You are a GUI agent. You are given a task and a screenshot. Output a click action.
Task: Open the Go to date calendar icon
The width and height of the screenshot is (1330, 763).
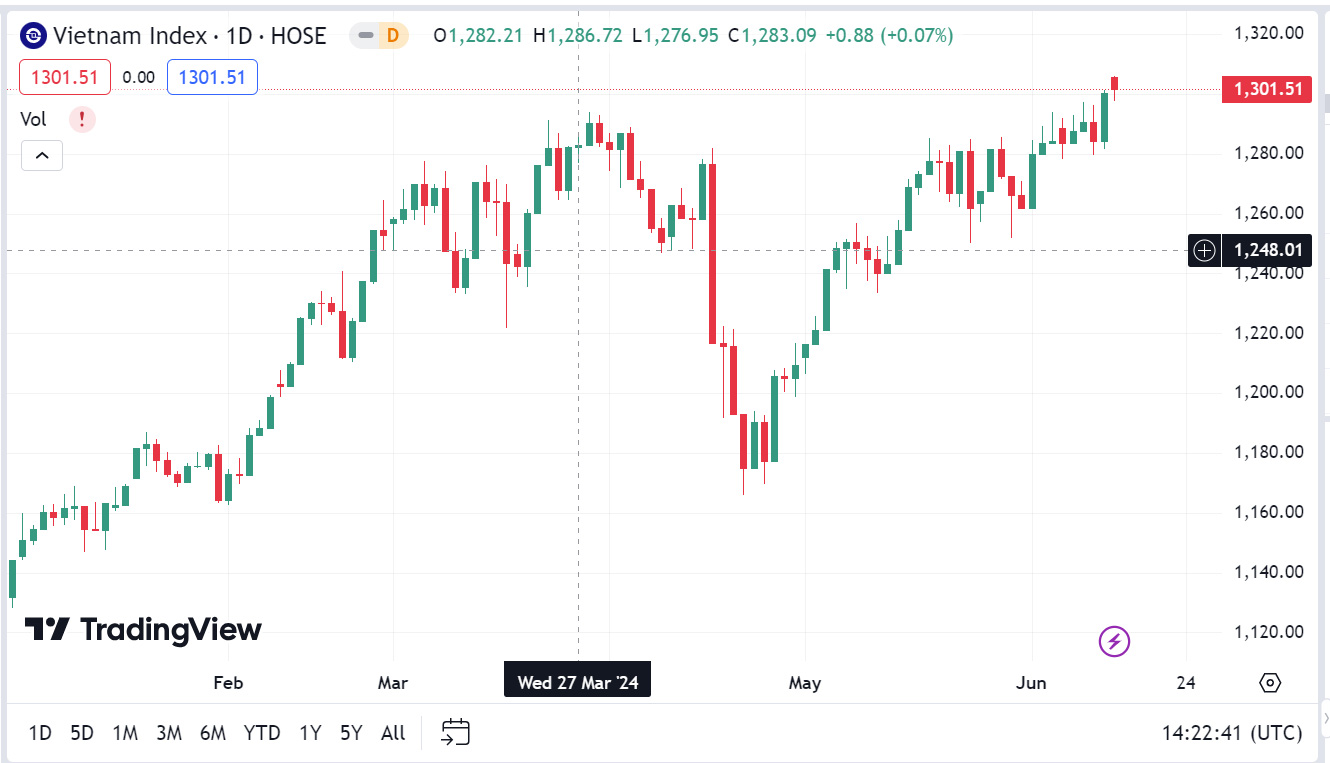[x=455, y=733]
